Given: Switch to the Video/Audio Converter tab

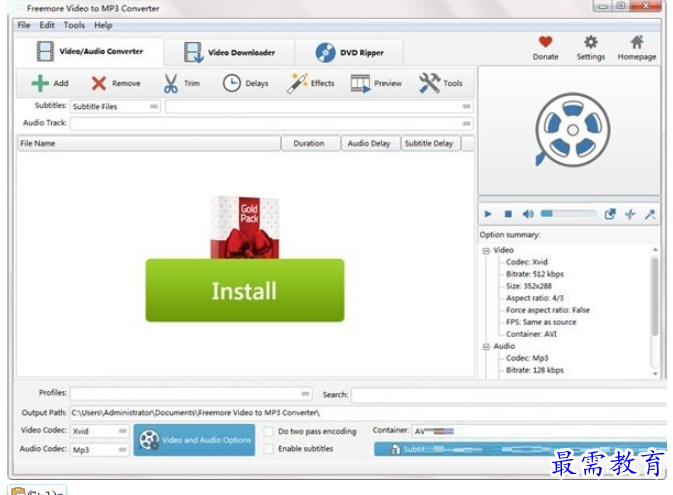Looking at the screenshot, I should point(89,52).
